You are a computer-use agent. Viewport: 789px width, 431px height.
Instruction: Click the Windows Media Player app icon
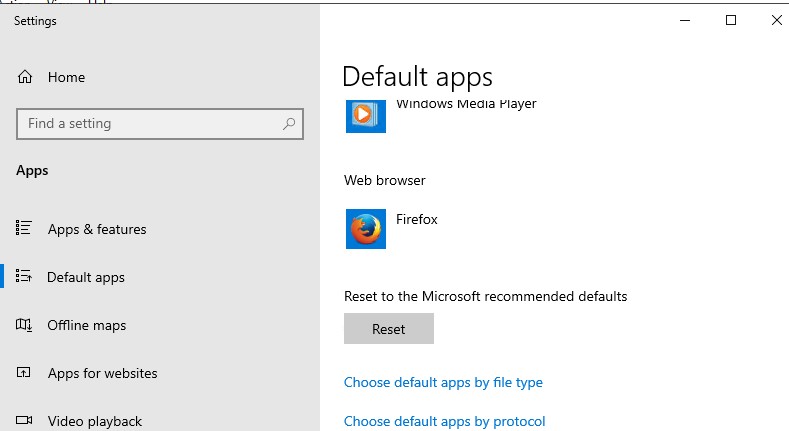point(365,115)
